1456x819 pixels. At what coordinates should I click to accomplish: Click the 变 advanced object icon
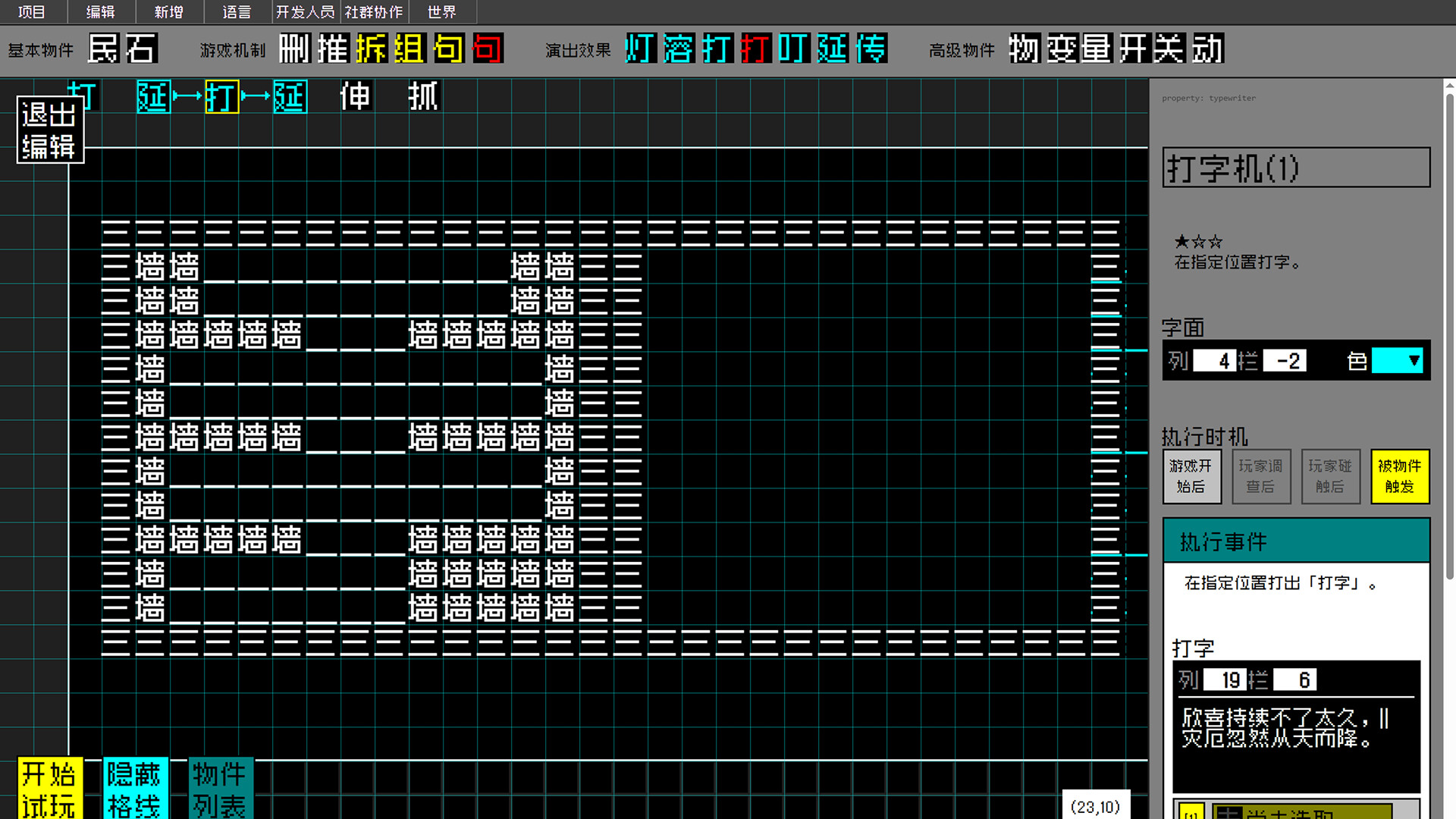click(x=1062, y=49)
